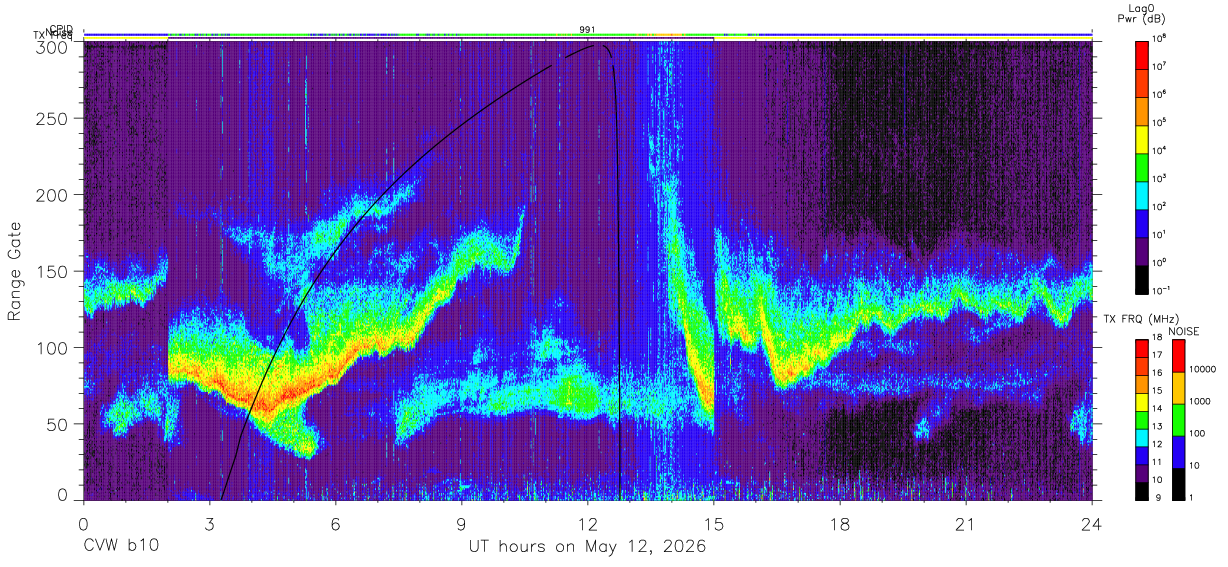Click the 10000 label on the NOISE scale
Image resolution: width=1228 pixels, height=567 pixels.
(x=1203, y=369)
